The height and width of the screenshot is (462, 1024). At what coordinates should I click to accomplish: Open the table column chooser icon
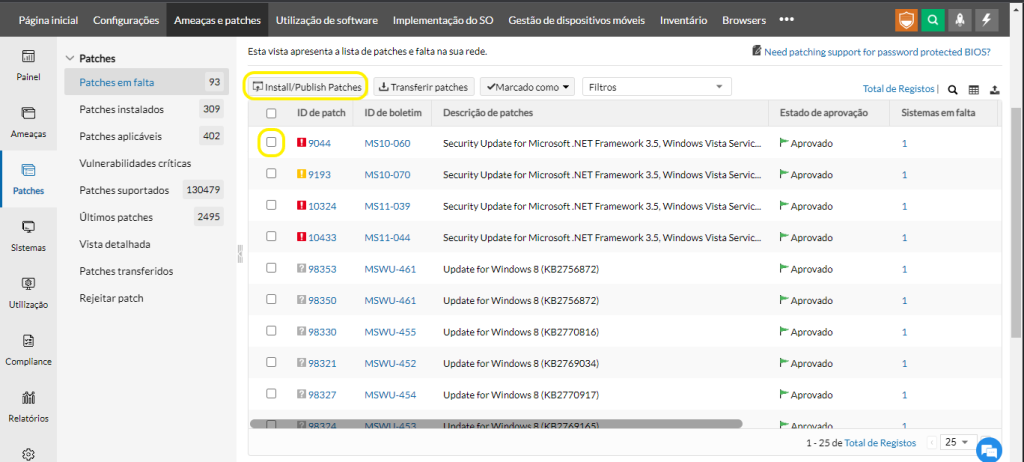[x=973, y=89]
